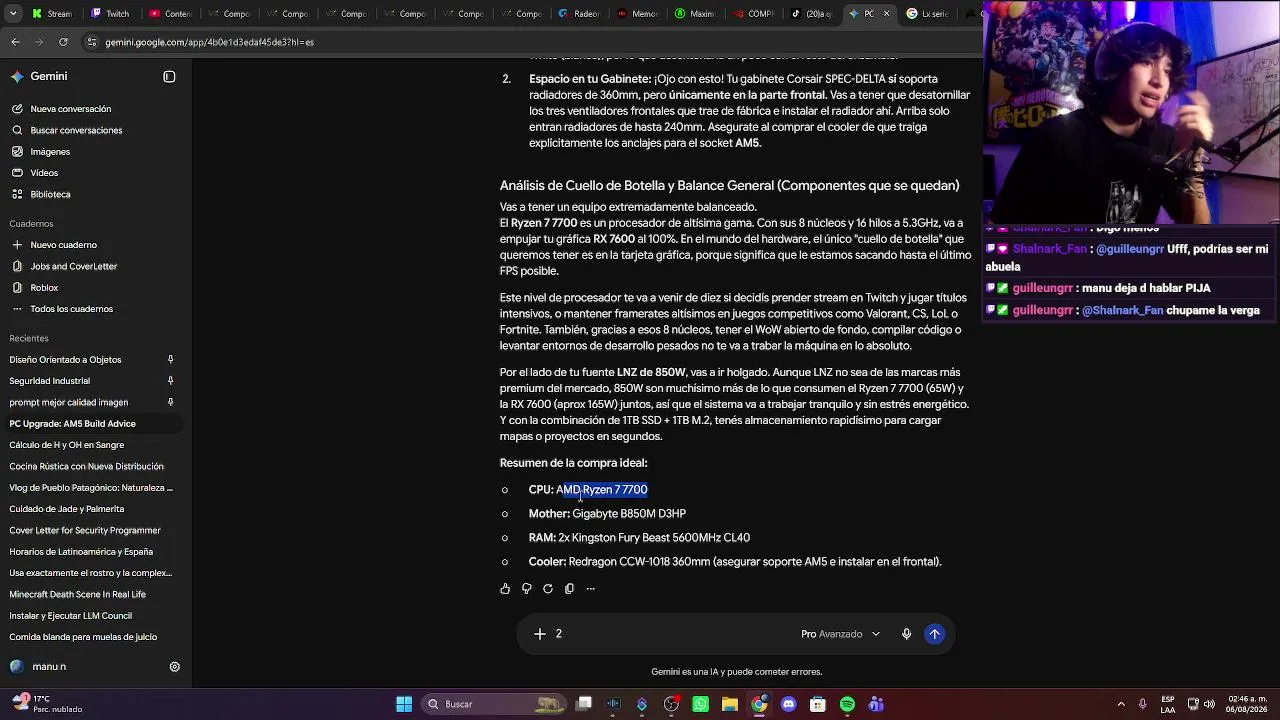Activate microphone voice input
The height and width of the screenshot is (720, 1280).
[907, 634]
